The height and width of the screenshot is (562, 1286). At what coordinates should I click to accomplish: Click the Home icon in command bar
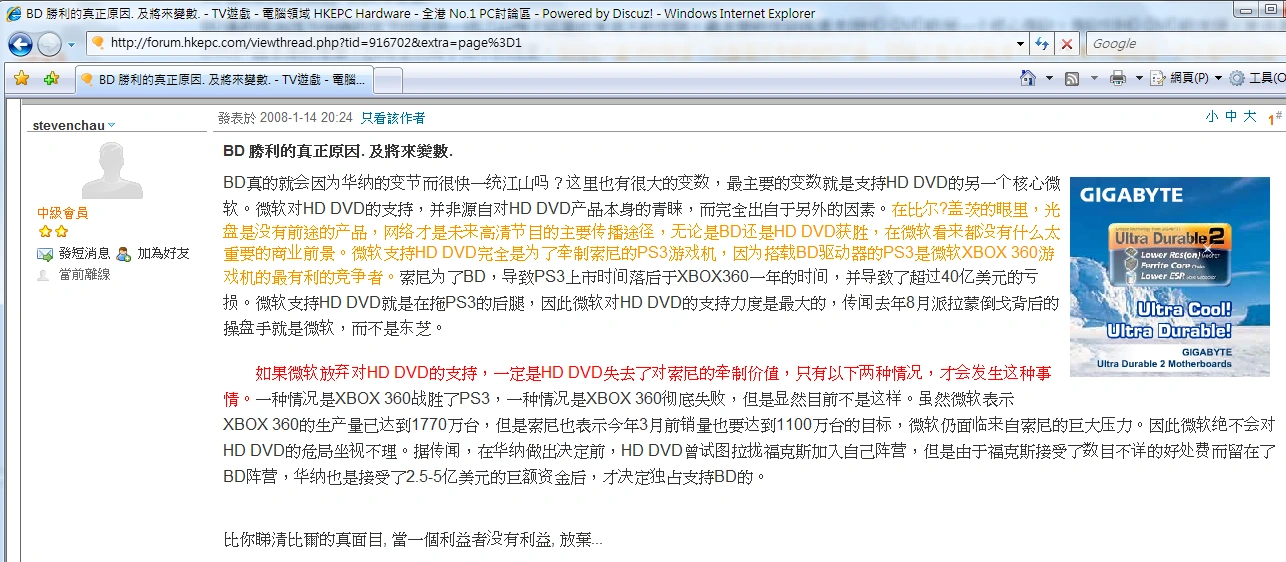[1028, 78]
